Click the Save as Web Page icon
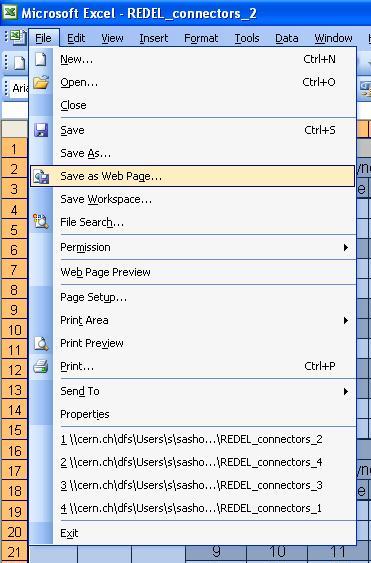The width and height of the screenshot is (371, 563). pos(41,176)
